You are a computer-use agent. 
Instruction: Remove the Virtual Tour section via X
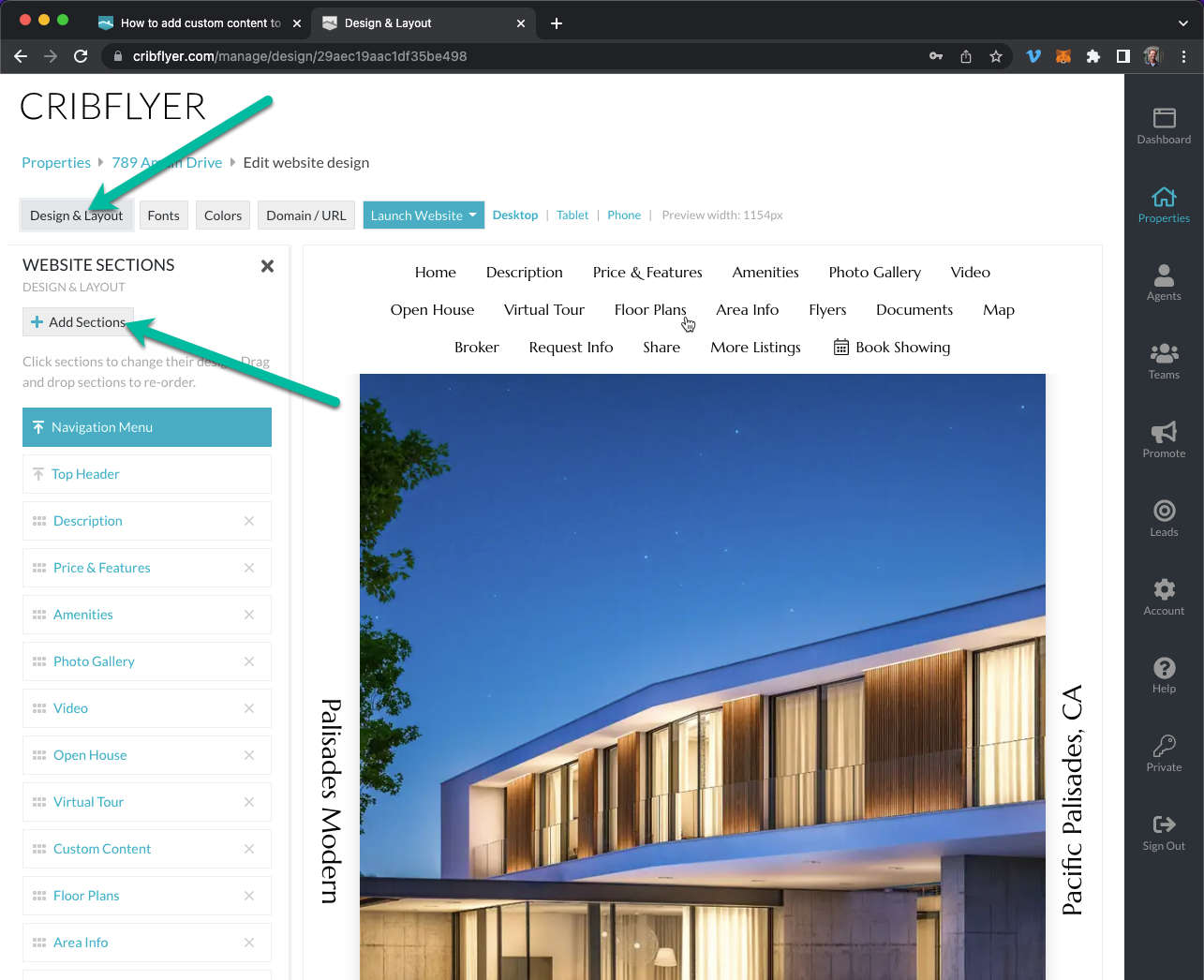point(249,802)
